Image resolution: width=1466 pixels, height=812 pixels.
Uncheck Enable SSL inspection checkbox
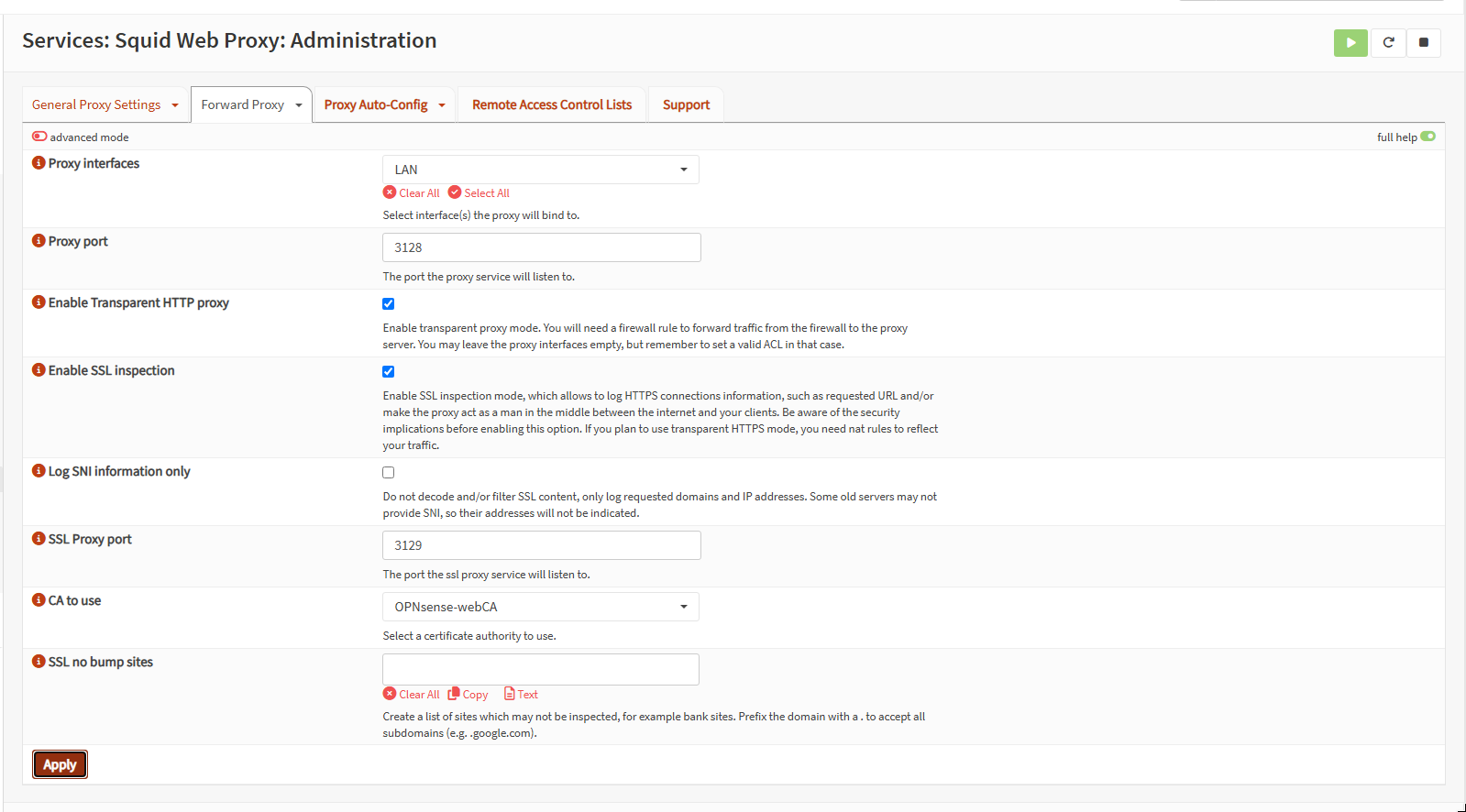click(389, 371)
